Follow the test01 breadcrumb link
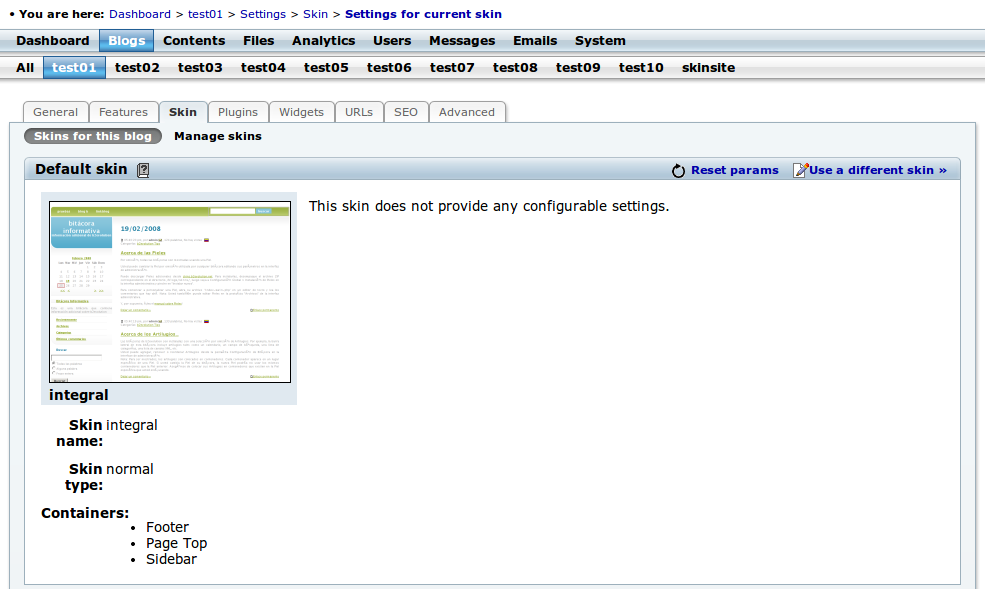The height and width of the screenshot is (589, 985). pos(205,14)
